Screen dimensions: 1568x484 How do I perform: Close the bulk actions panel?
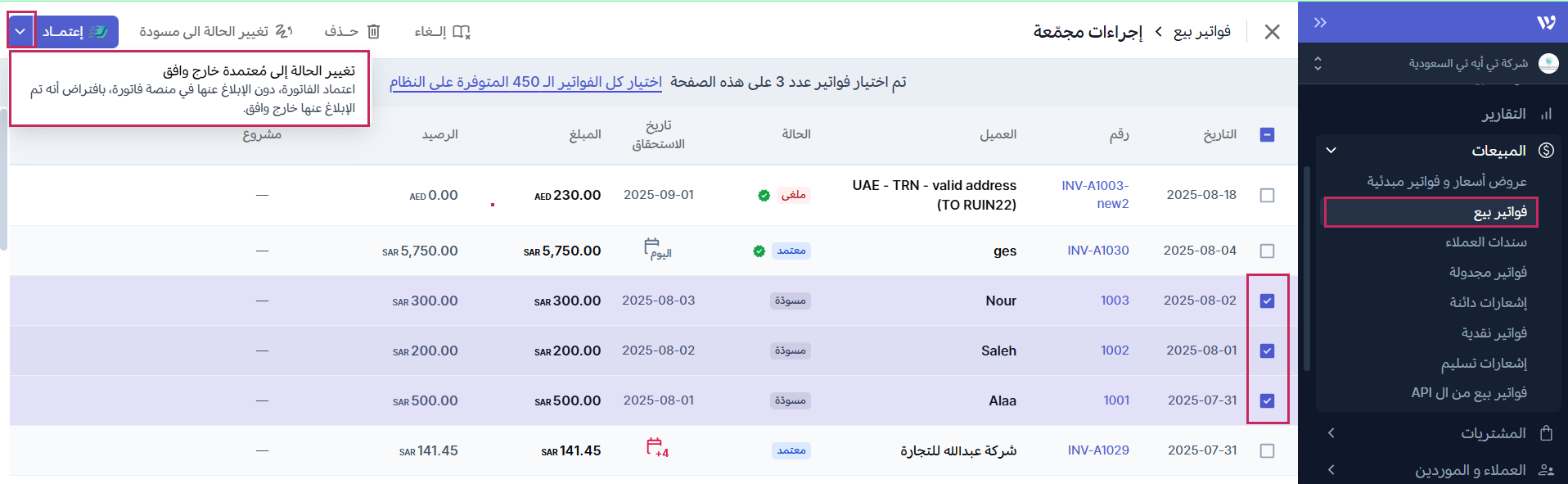[1272, 32]
